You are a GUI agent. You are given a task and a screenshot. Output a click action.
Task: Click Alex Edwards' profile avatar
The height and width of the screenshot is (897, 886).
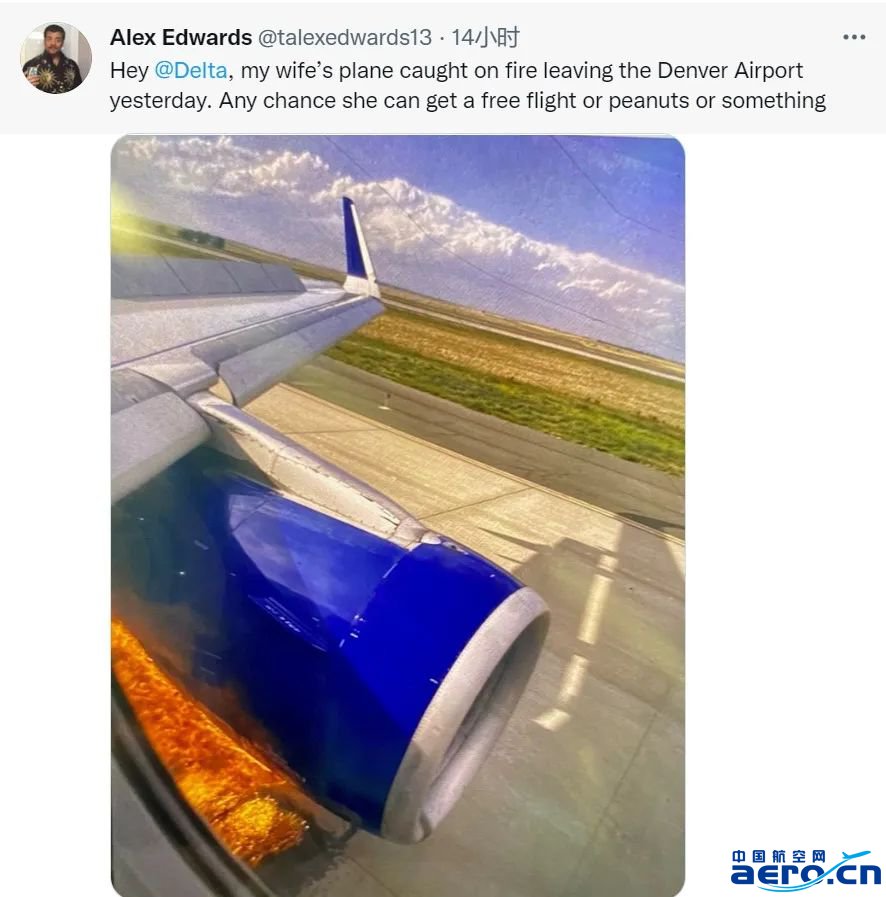tap(56, 58)
